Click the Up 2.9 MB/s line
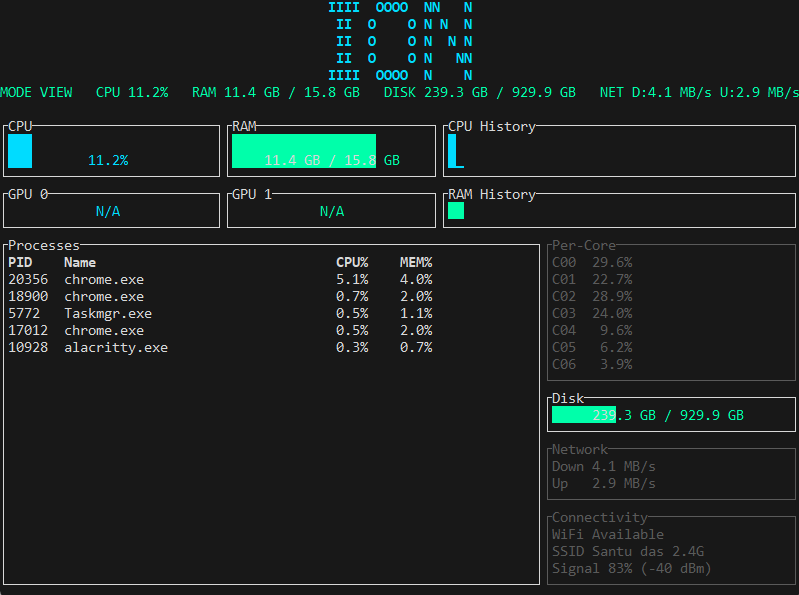 (604, 483)
